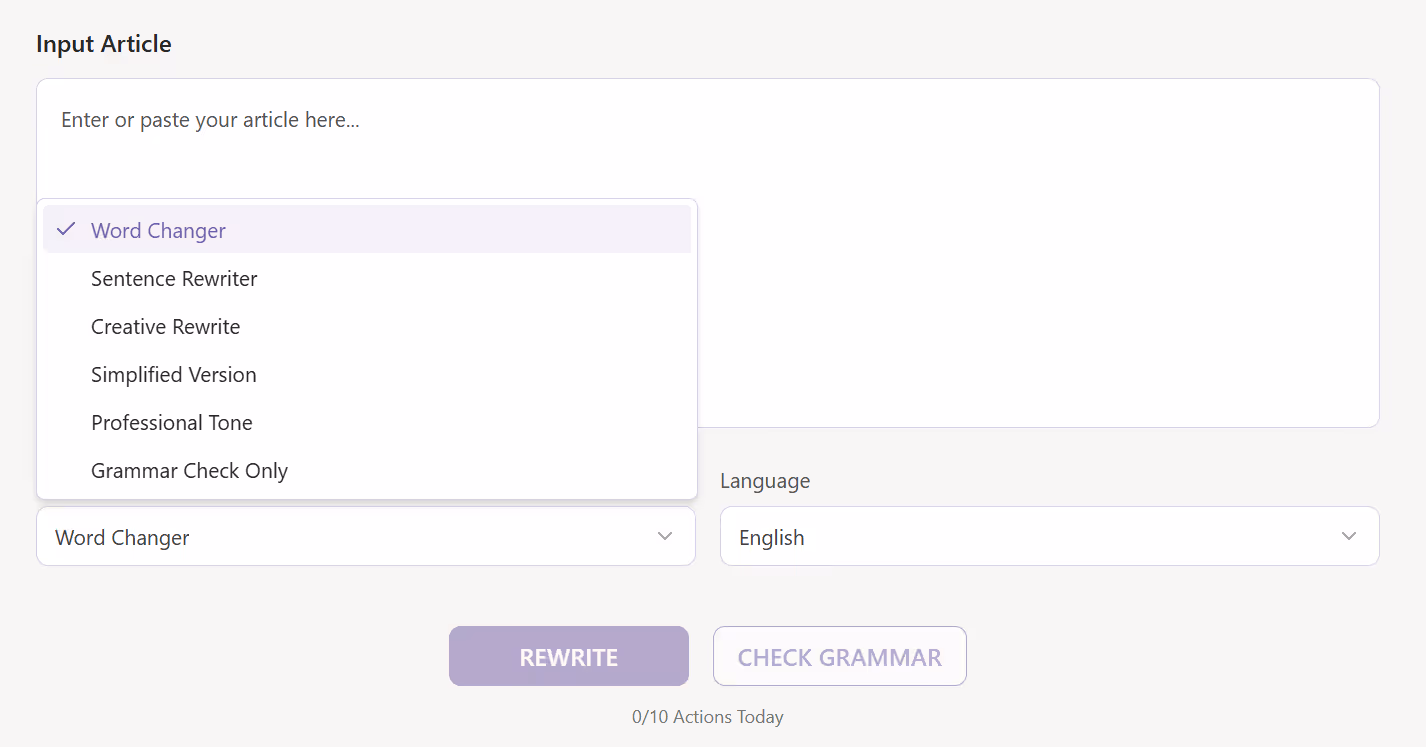Open the Language dropdown showing English

[x=1049, y=536]
